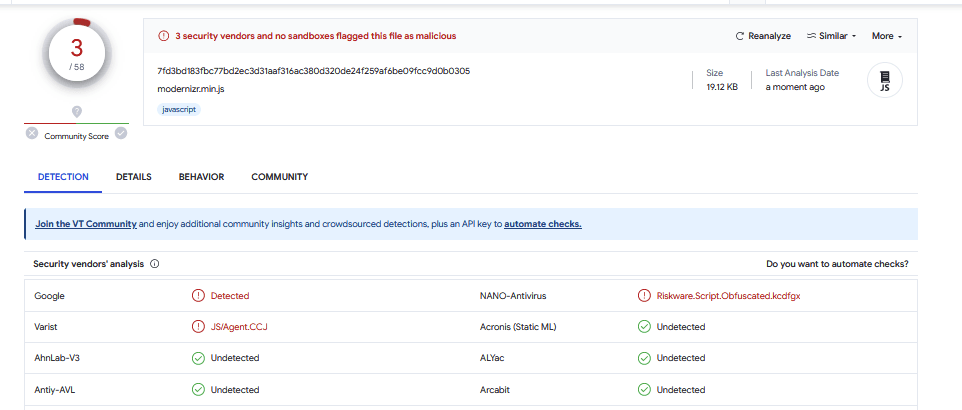
Task: Click Google's Detected warning icon
Action: coord(198,296)
